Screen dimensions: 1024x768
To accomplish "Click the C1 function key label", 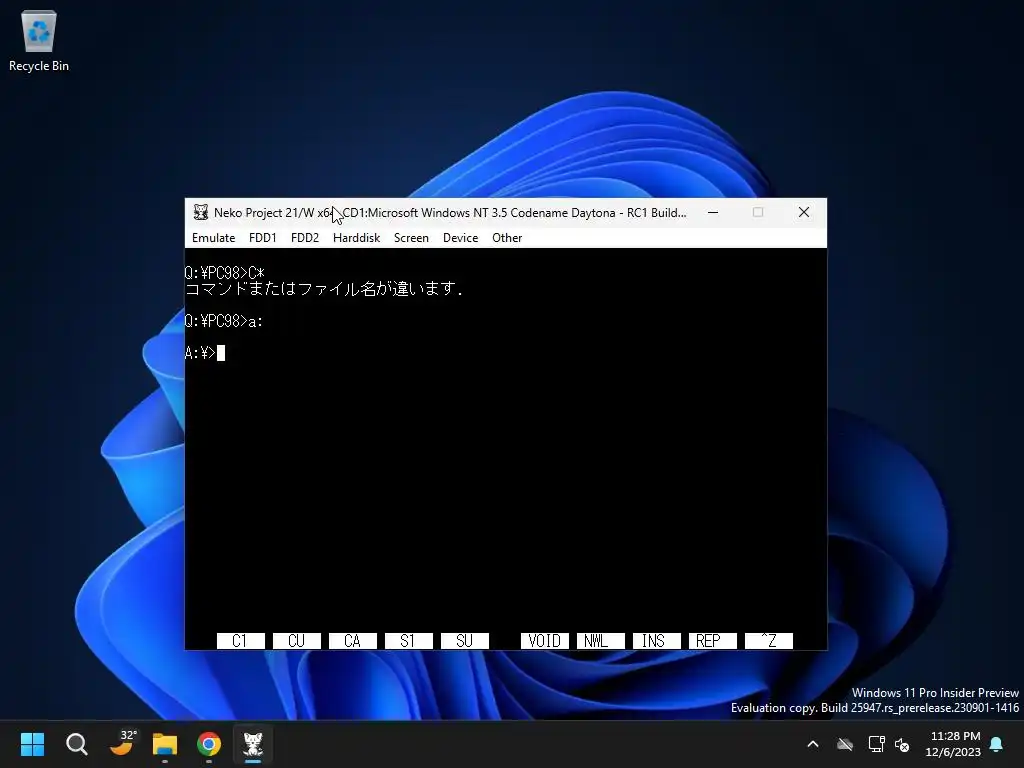I will pos(240,641).
